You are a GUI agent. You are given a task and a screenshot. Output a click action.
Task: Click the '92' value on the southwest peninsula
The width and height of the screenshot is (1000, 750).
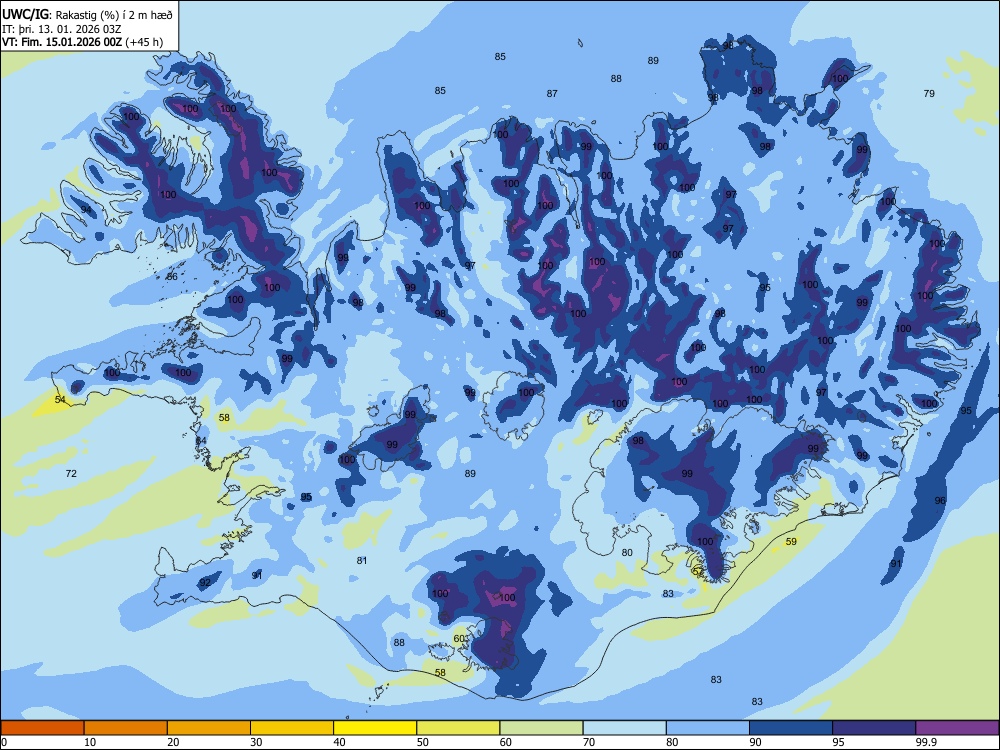(205, 582)
